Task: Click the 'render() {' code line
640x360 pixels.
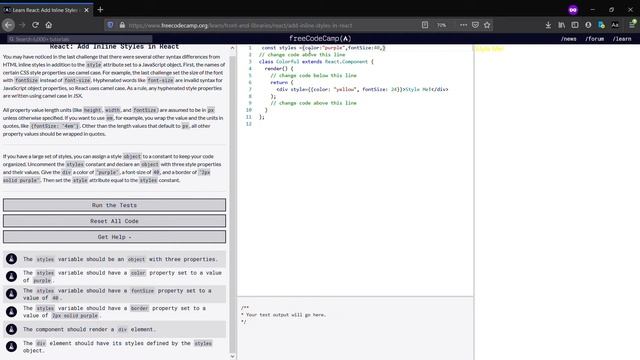Action: (279, 69)
